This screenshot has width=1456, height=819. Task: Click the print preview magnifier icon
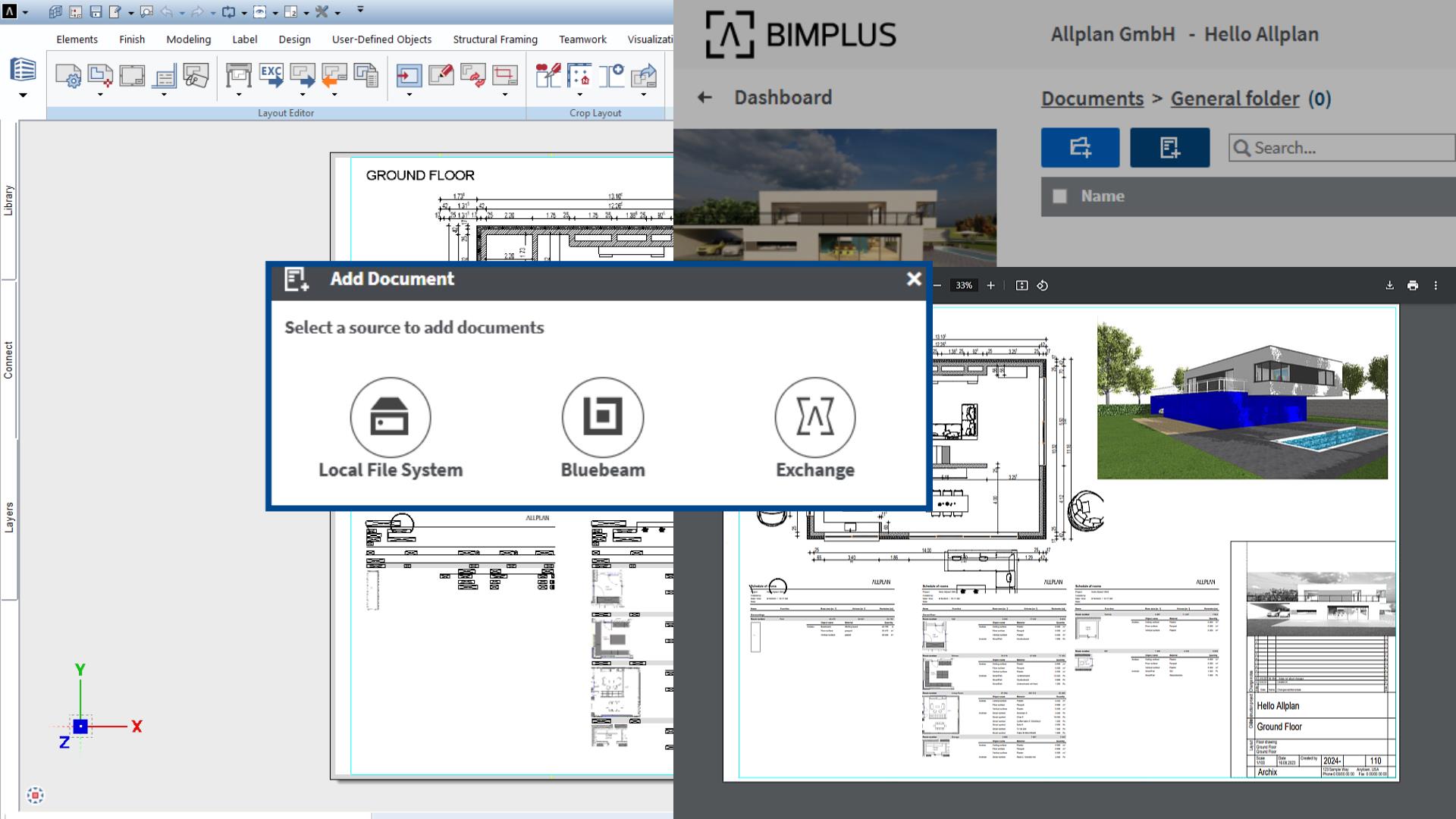pos(146,11)
